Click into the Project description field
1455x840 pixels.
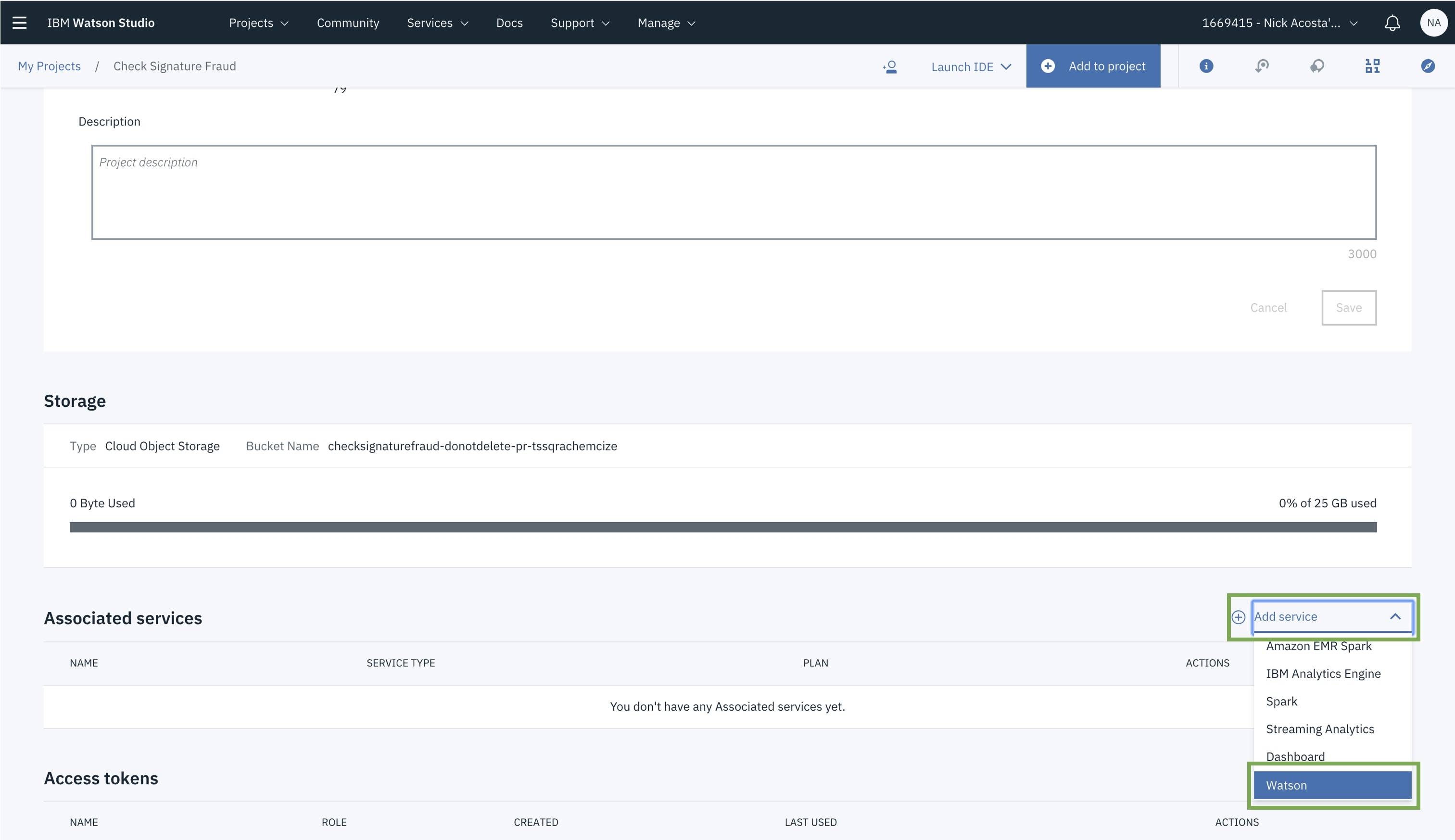(x=734, y=192)
